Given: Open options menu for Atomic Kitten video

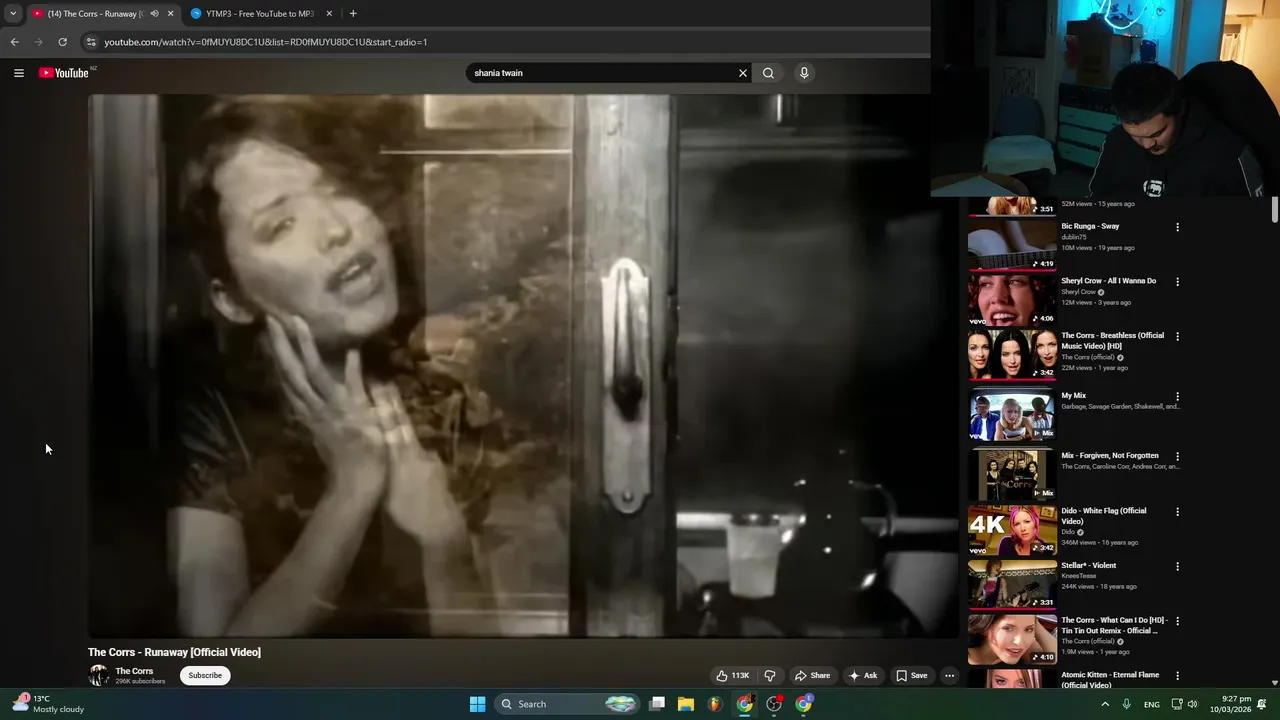Looking at the screenshot, I should coord(1177,677).
